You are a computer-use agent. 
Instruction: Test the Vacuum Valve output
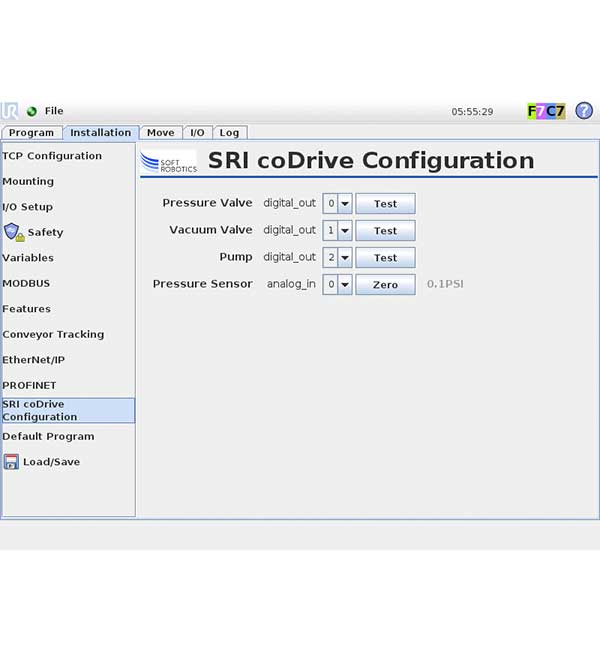[385, 230]
